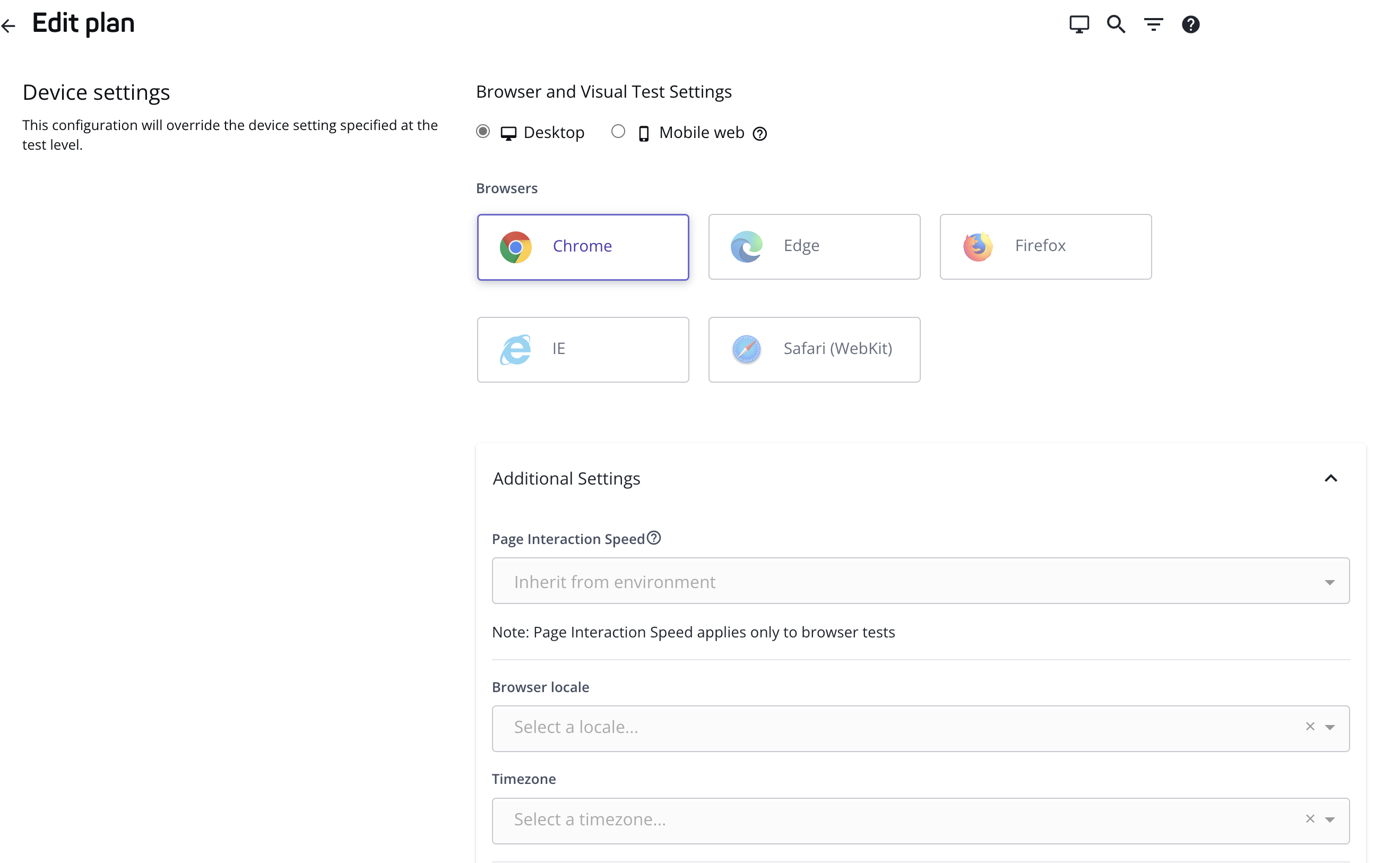Open help via the question mark circle
The height and width of the screenshot is (863, 1400).
coord(1190,24)
